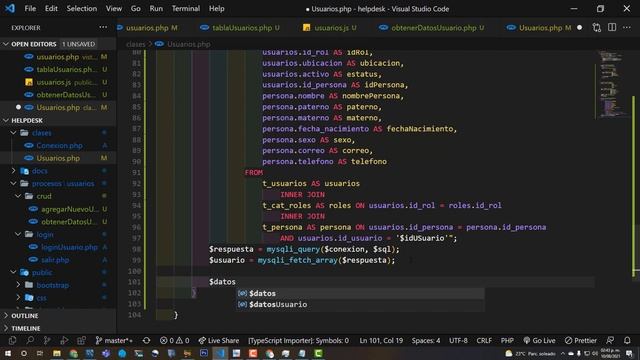Open the Selection menu

tap(82, 9)
